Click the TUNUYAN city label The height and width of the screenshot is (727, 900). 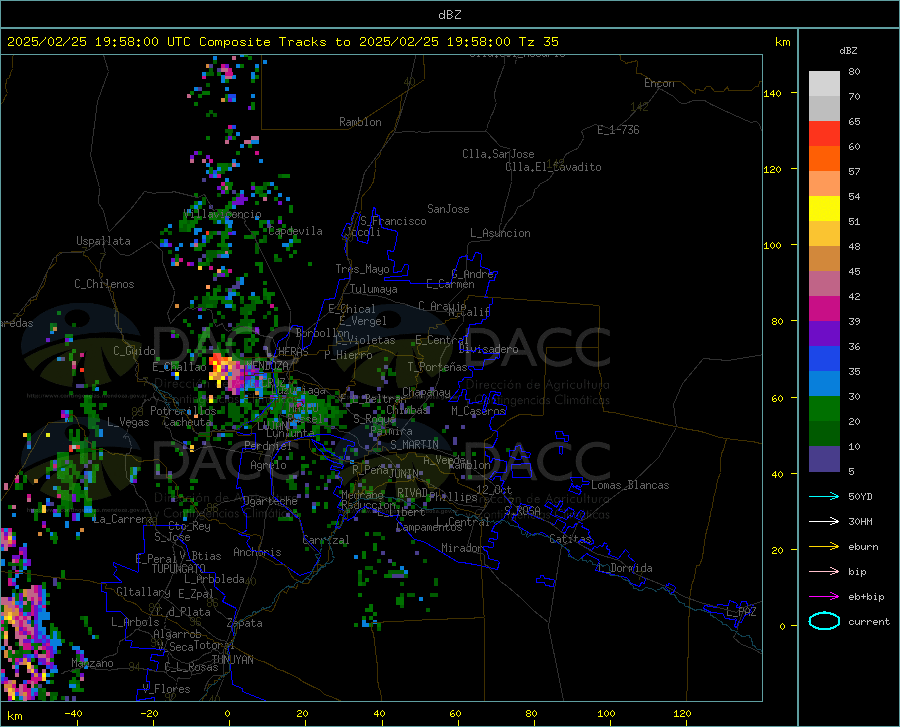point(232,660)
